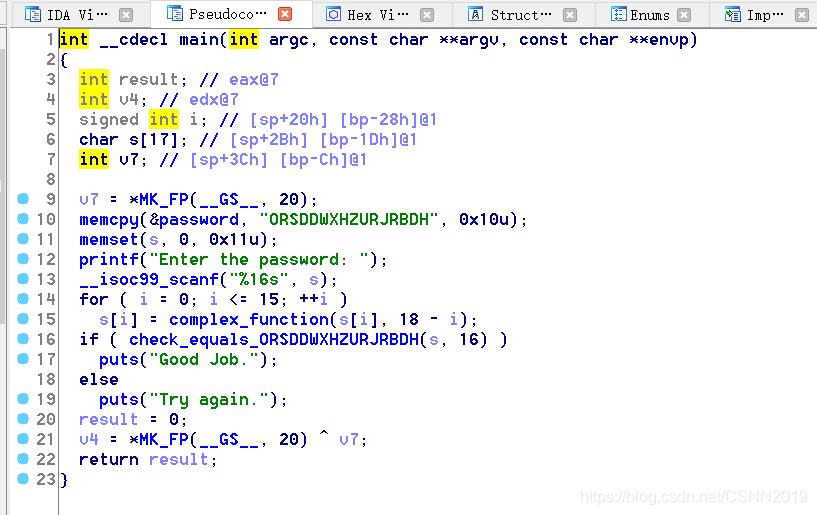The image size is (817, 515).
Task: Close the Hex View tab
Action: pyautogui.click(x=427, y=15)
